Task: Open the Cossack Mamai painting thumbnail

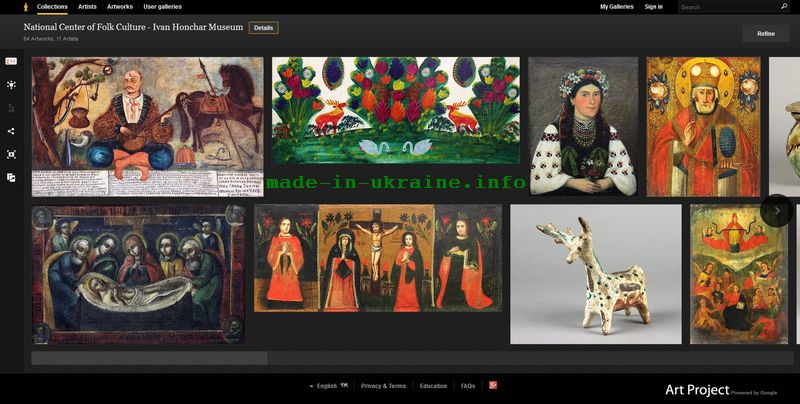Action: [147, 127]
